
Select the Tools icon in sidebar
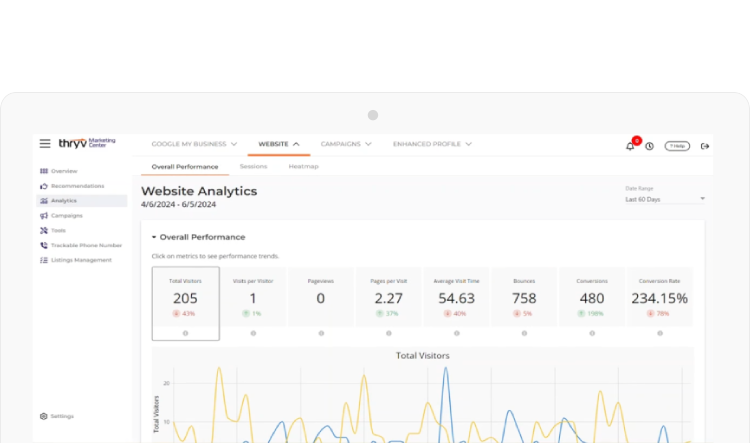pyautogui.click(x=44, y=230)
